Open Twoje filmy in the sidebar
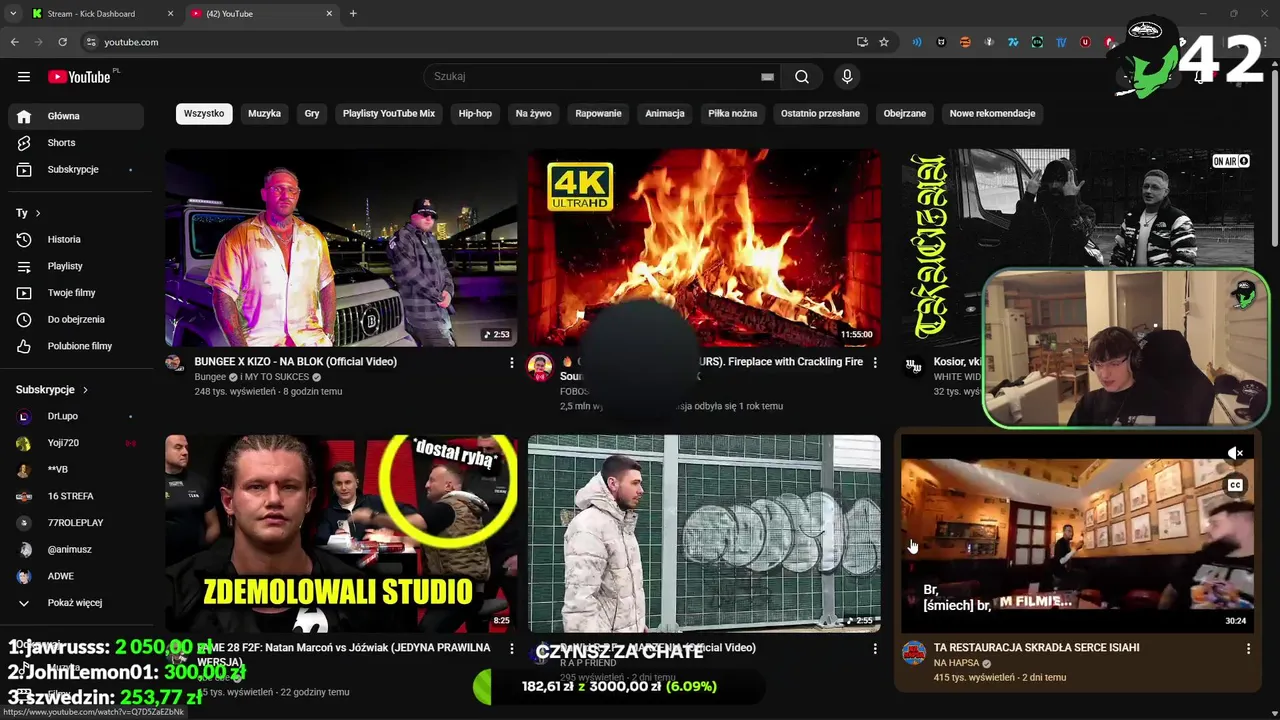Image resolution: width=1280 pixels, height=720 pixels. (76, 293)
